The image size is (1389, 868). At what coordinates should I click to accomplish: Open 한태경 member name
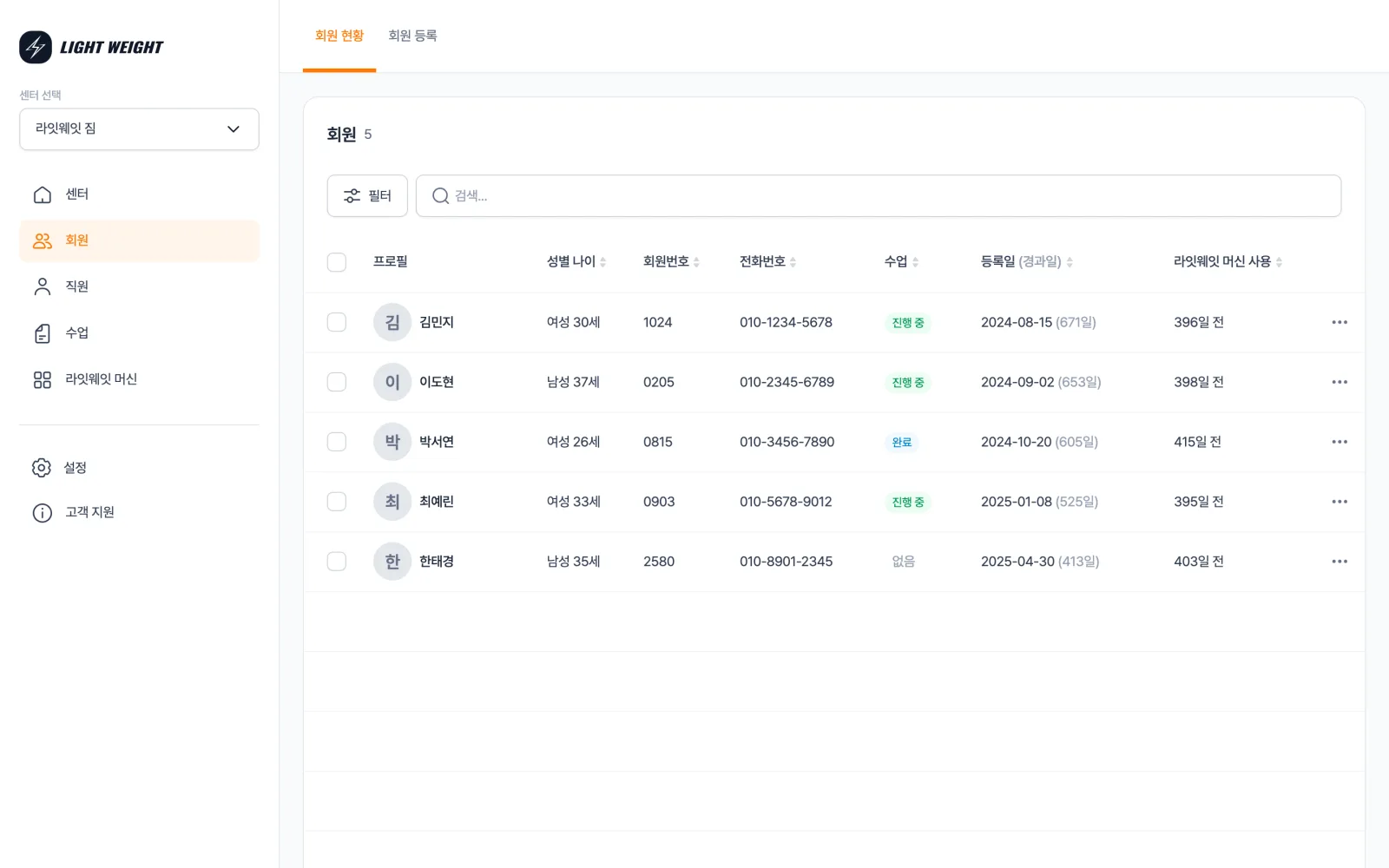pos(437,562)
